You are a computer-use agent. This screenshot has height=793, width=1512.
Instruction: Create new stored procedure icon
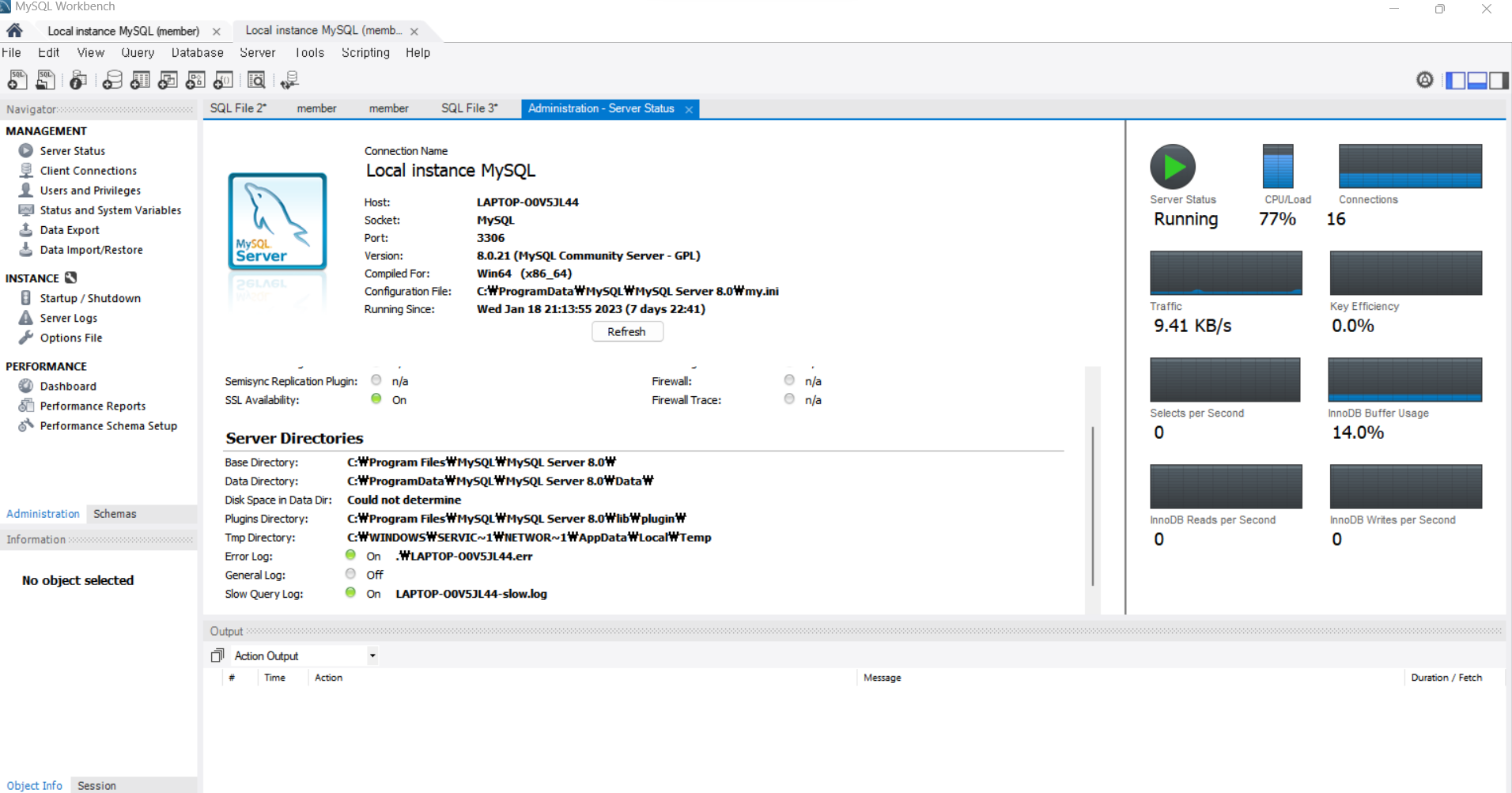point(195,80)
